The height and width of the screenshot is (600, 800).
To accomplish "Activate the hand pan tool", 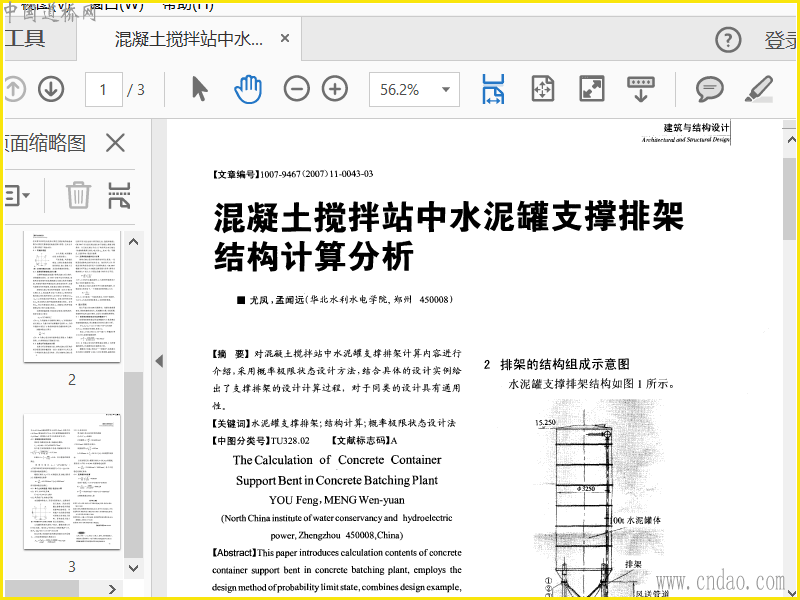I will pyautogui.click(x=248, y=89).
